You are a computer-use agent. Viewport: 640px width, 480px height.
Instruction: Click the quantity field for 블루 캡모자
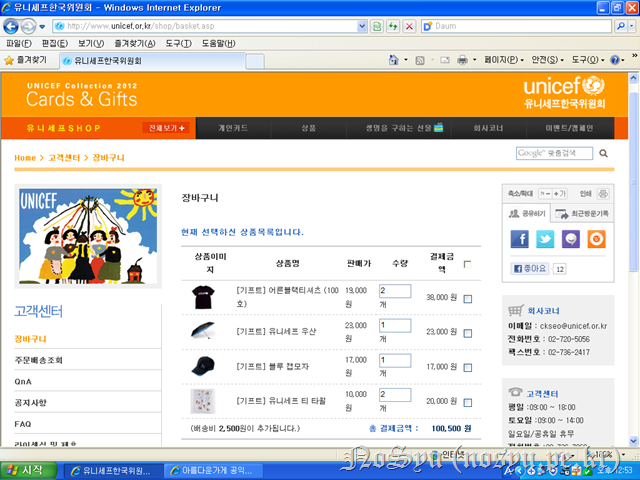[395, 360]
